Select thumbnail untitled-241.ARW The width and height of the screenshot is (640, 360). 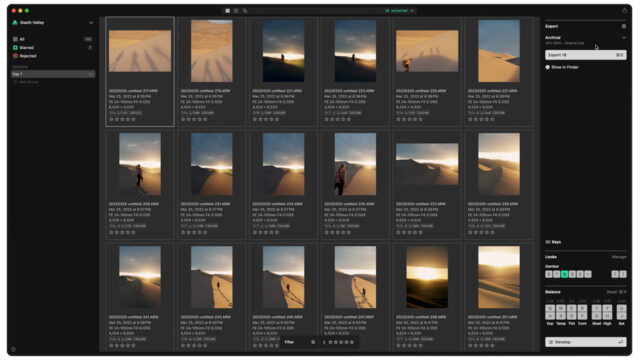tap(140, 277)
